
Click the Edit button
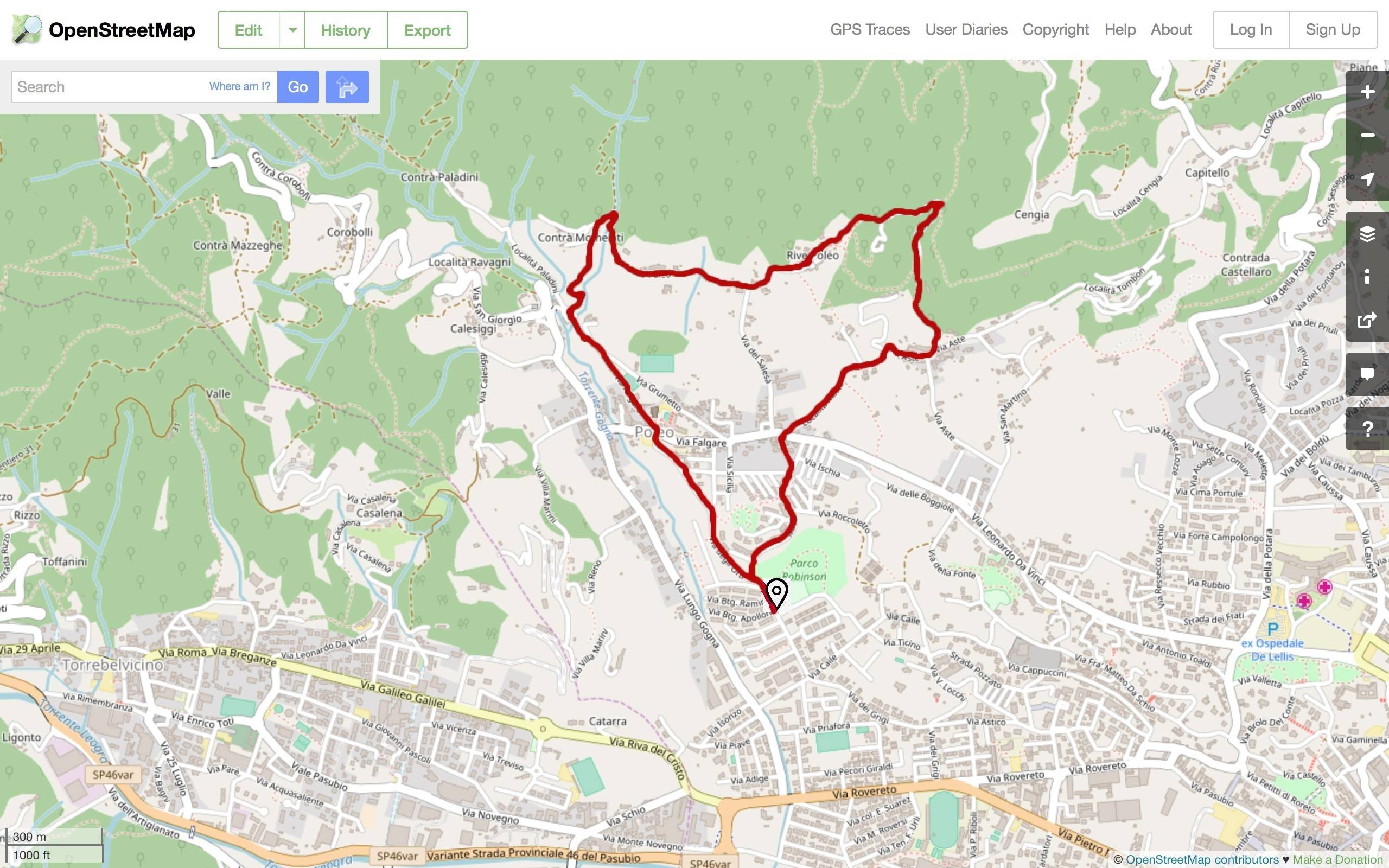point(249,30)
